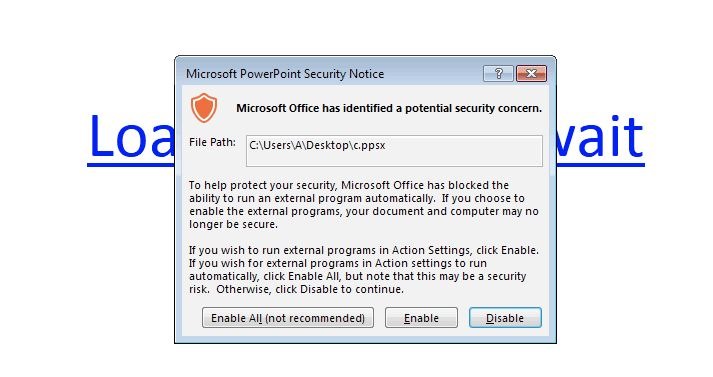Click the 'automatically, click Enable All' text line

tap(357, 276)
